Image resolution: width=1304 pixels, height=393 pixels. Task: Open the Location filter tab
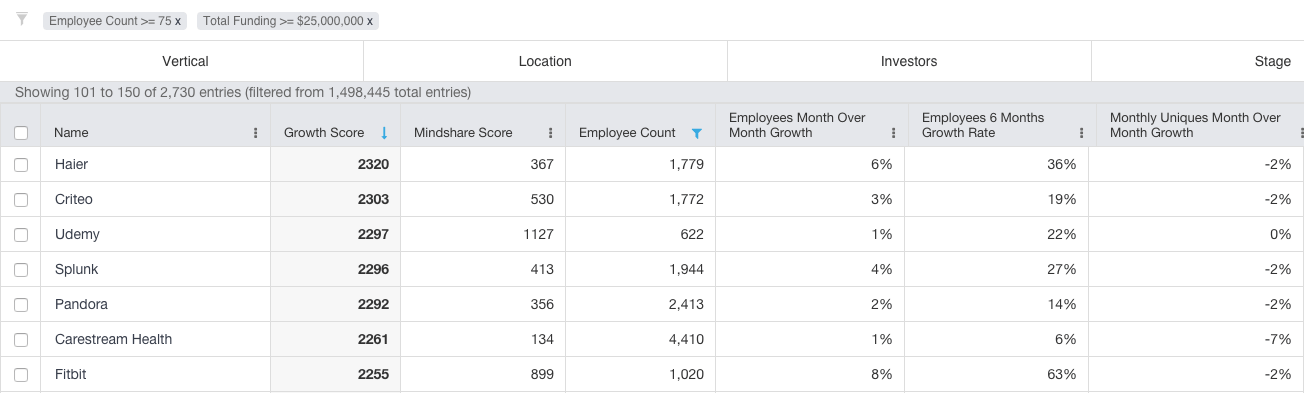pyautogui.click(x=545, y=61)
